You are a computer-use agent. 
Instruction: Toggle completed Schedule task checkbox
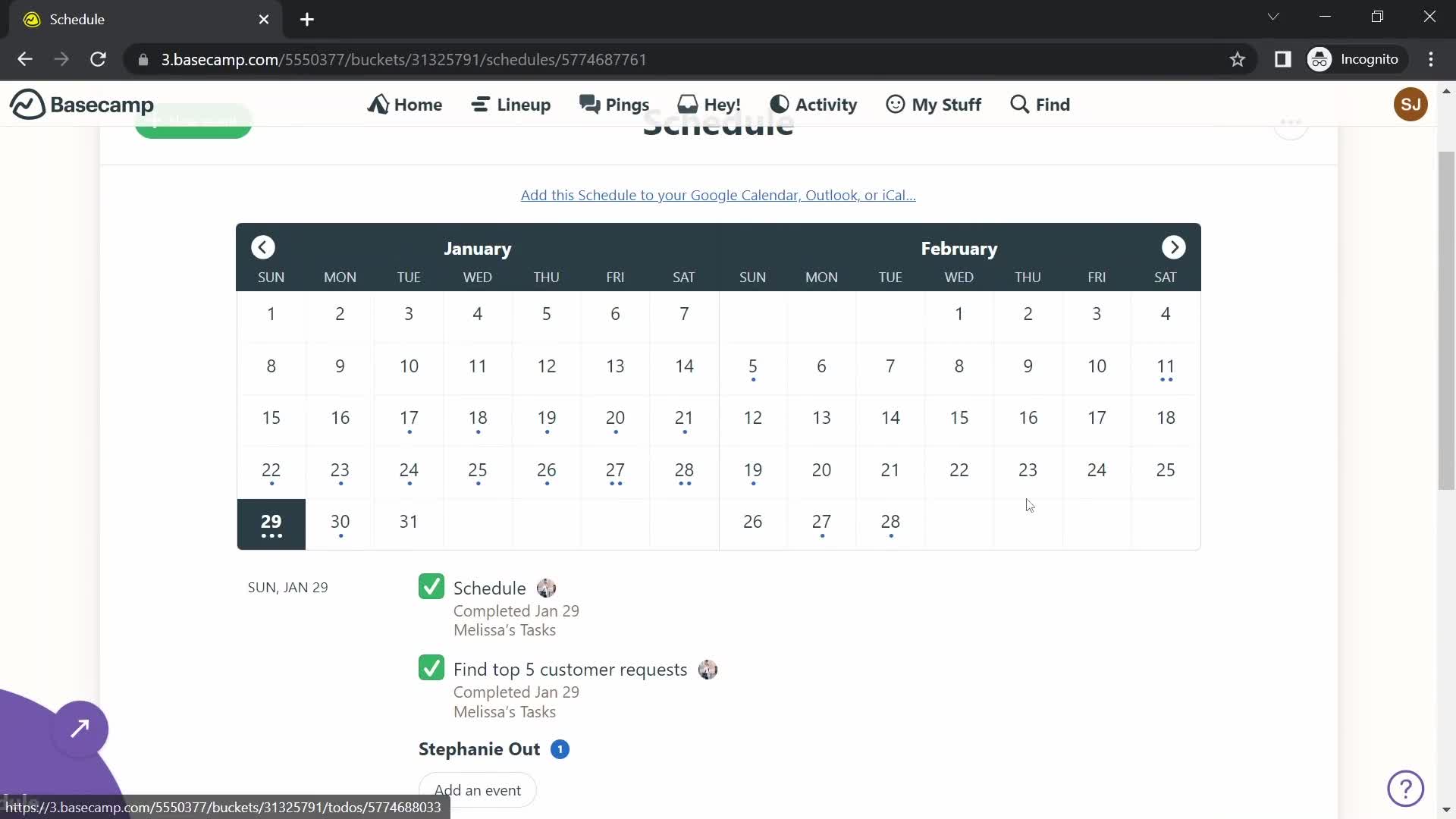(x=432, y=589)
